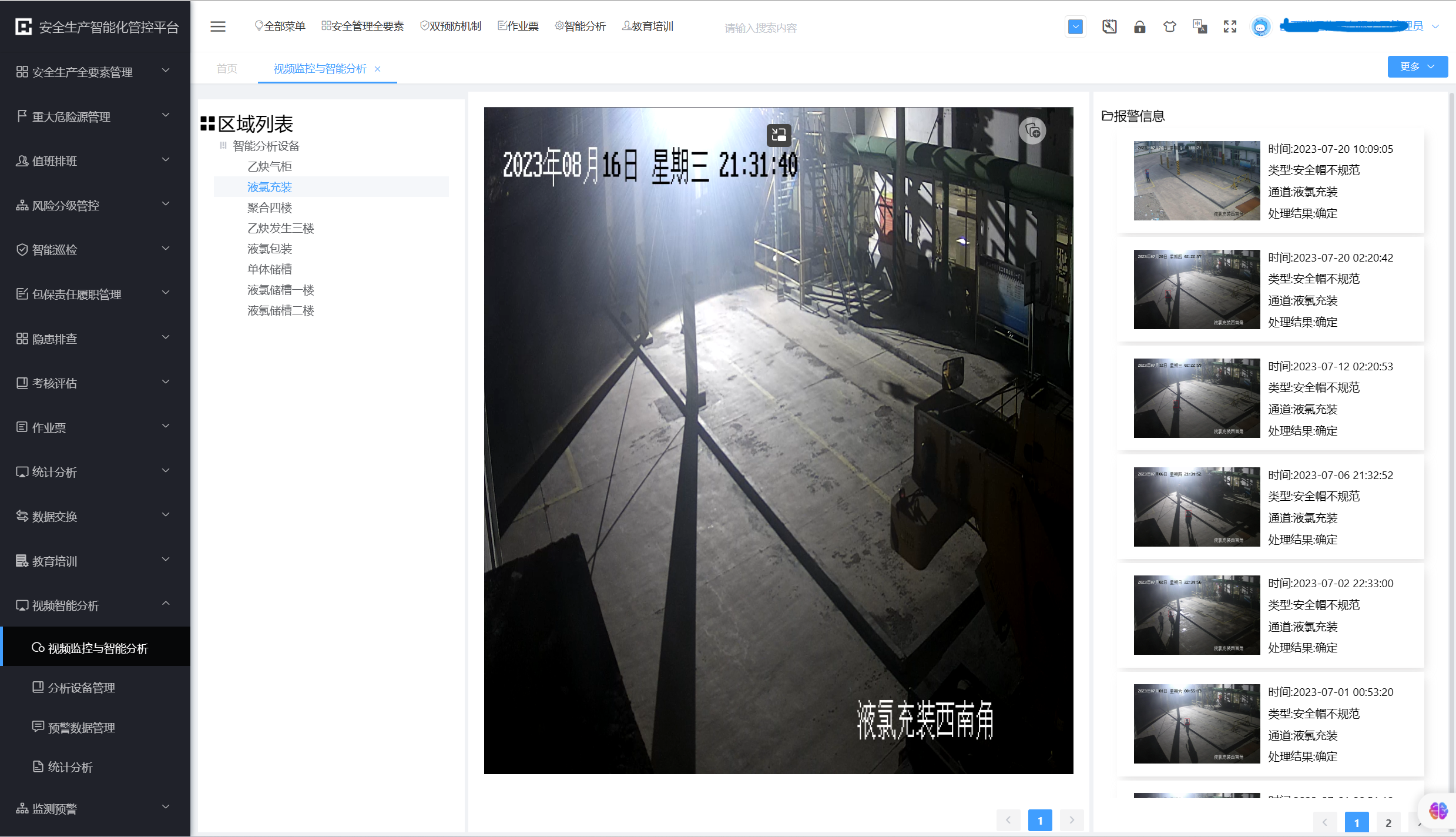Click the camera add icon on video

point(1032,131)
